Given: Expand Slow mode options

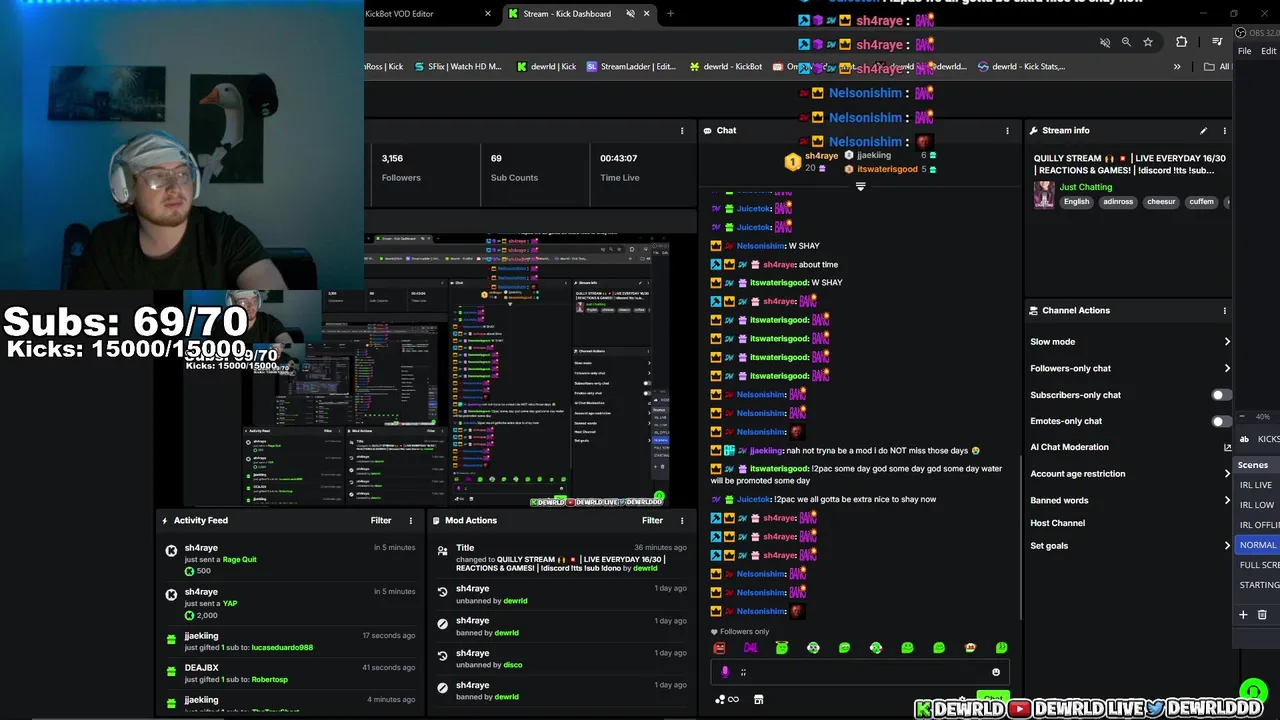Looking at the screenshot, I should 1227,342.
